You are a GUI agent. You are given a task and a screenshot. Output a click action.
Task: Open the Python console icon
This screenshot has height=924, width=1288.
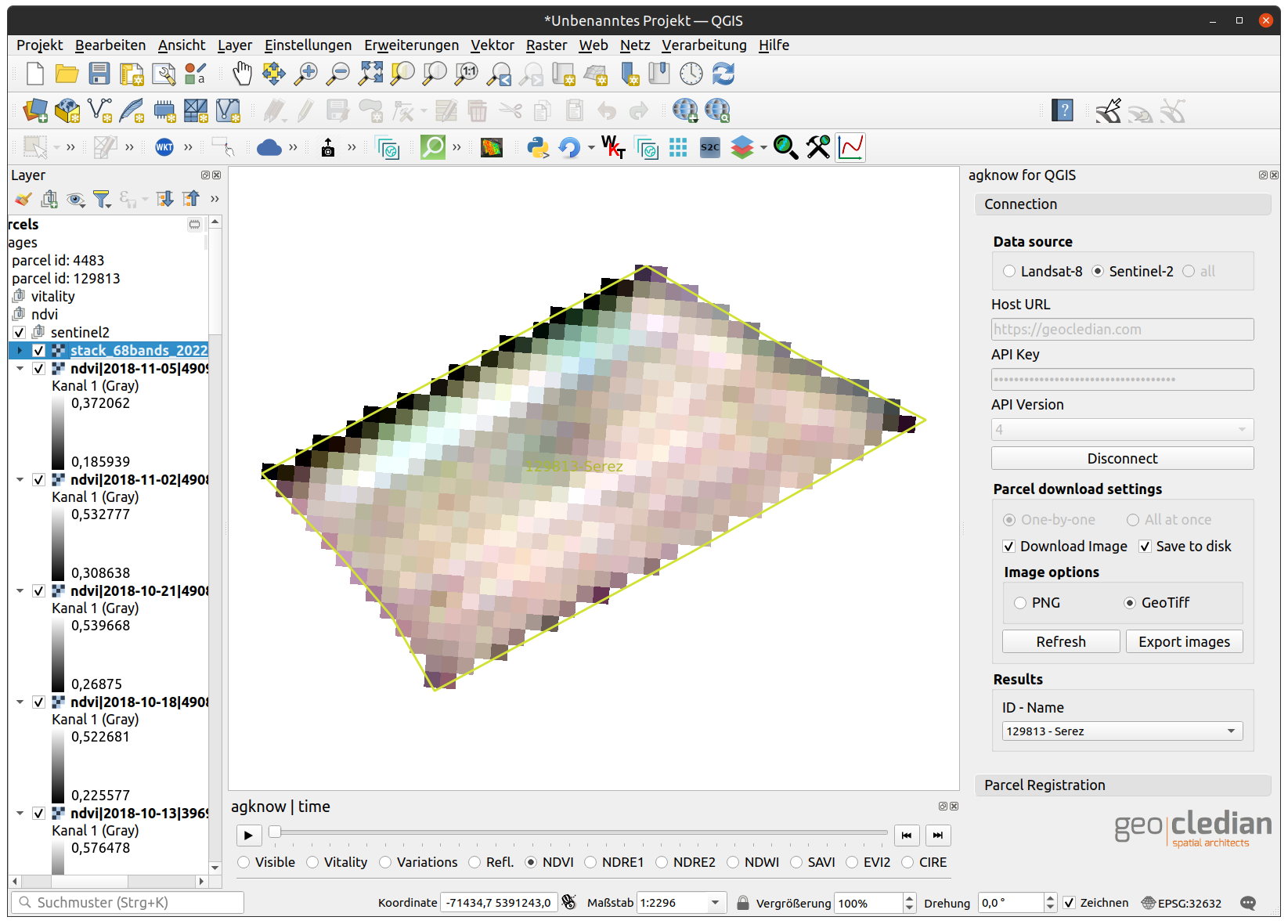538,147
